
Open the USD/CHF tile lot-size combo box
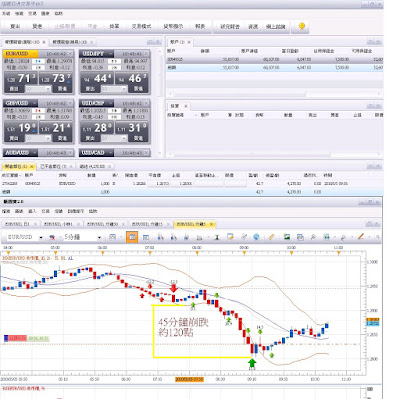coord(114,138)
